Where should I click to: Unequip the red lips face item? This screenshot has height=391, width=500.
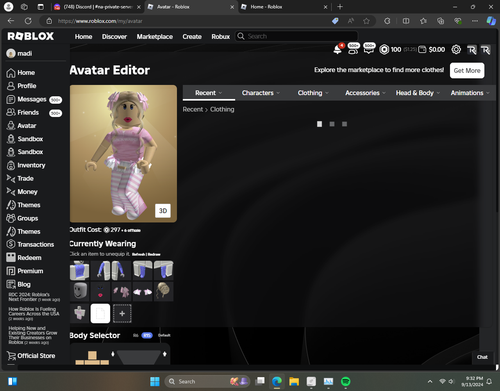100,291
